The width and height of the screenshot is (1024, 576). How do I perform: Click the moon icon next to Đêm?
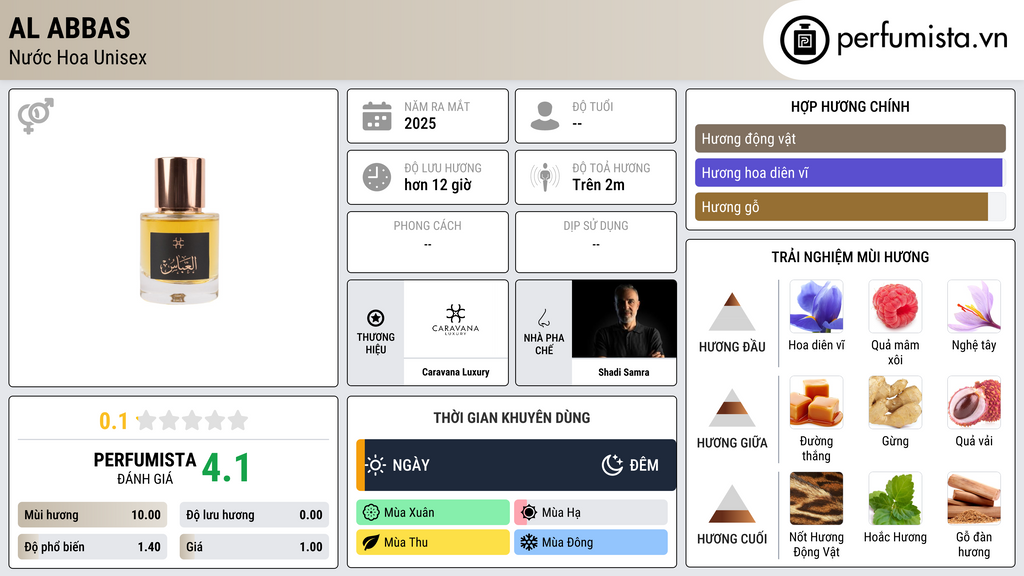click(612, 465)
